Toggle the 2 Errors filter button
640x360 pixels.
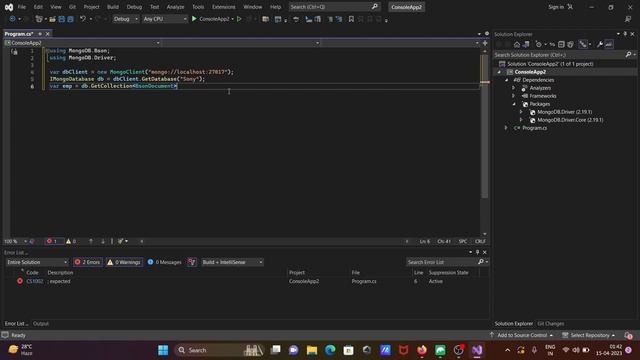pyautogui.click(x=87, y=262)
